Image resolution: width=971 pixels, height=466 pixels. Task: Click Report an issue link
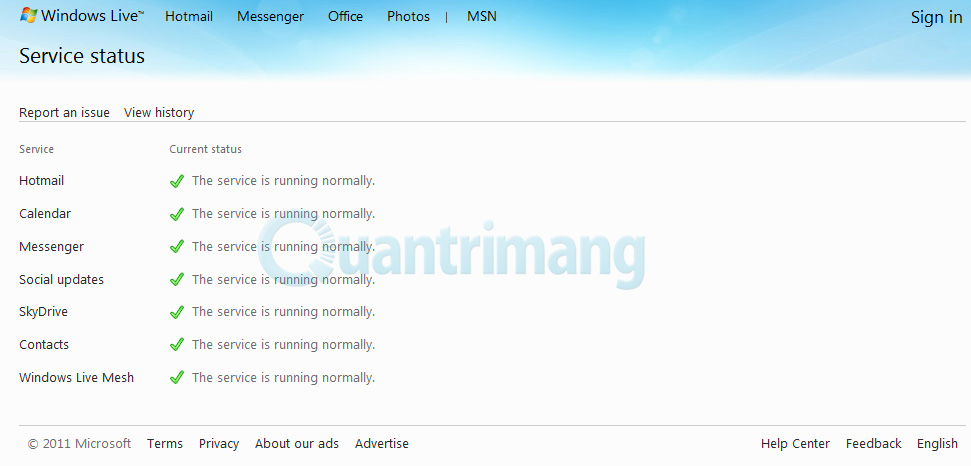[64, 113]
